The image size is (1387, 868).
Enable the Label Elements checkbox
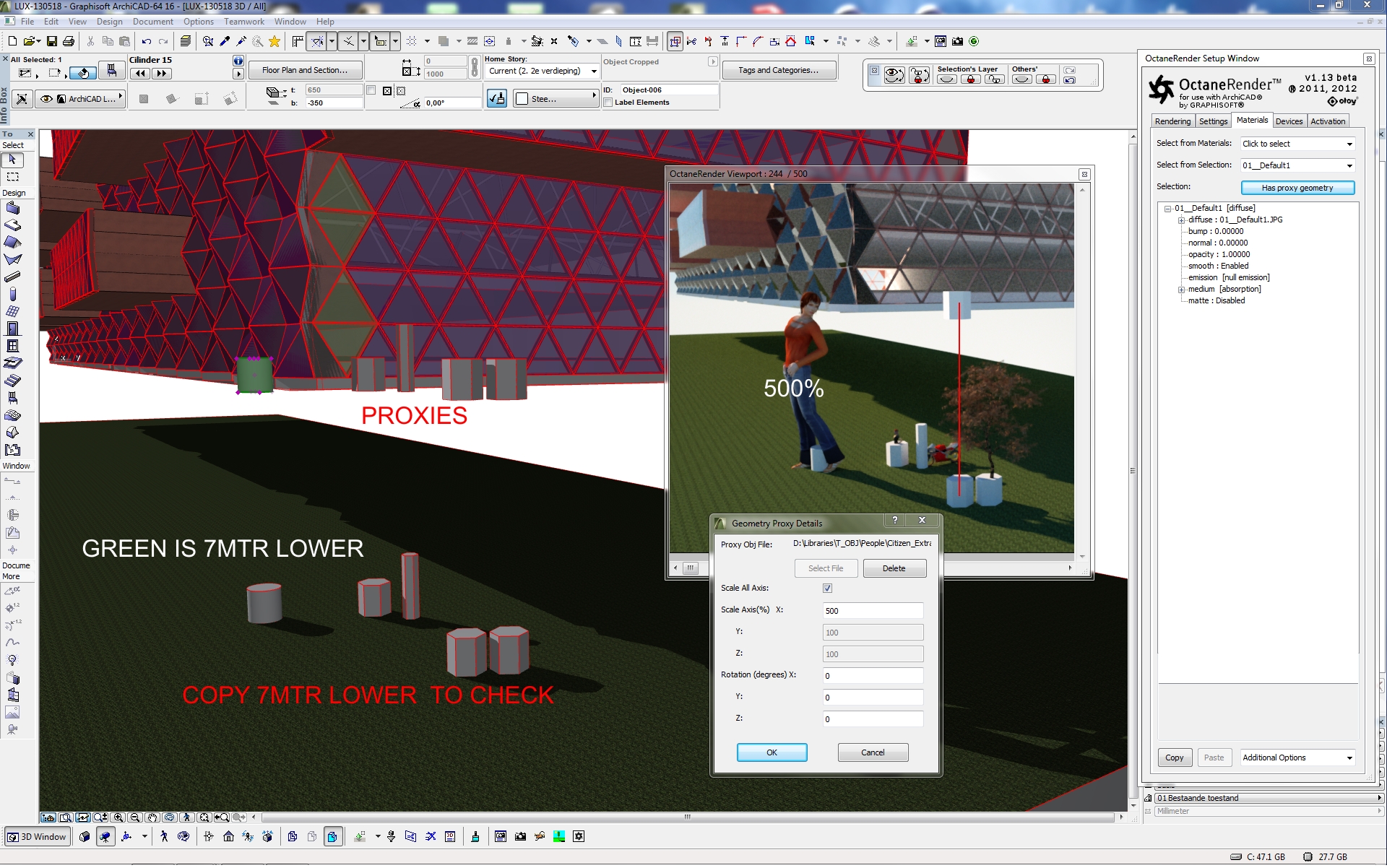[x=608, y=103]
